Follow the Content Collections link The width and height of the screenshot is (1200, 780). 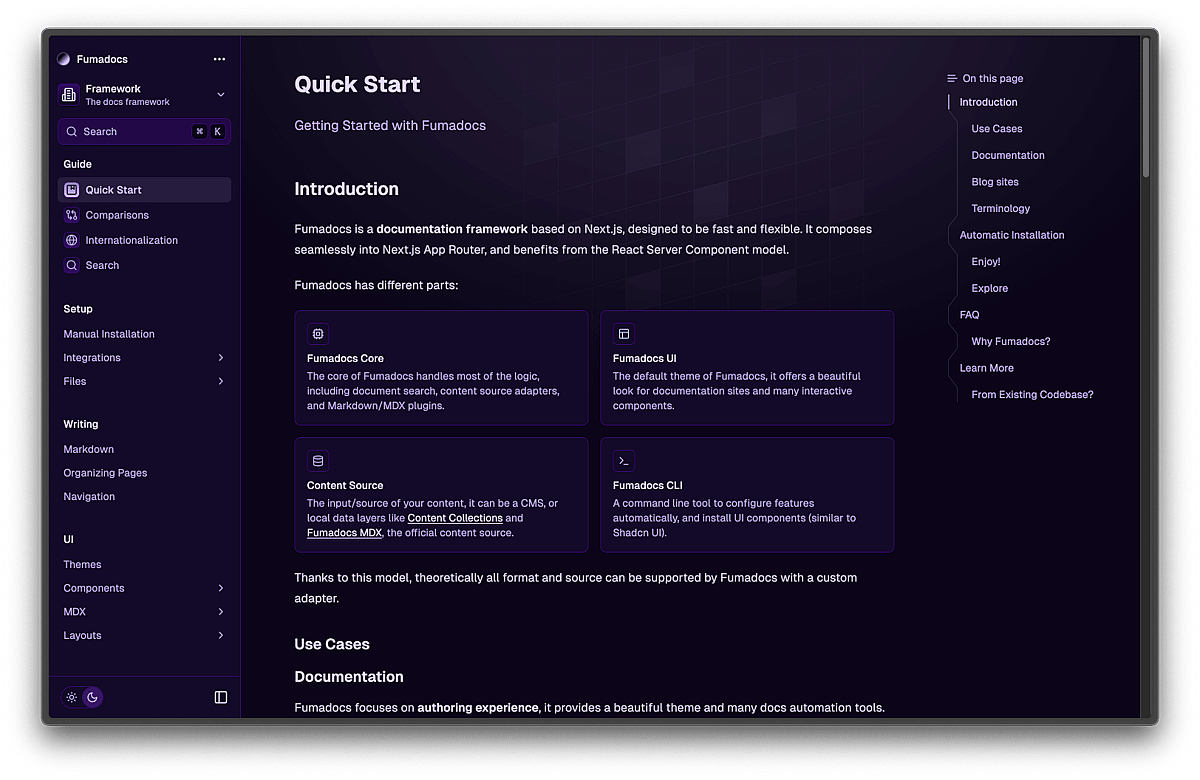[455, 518]
